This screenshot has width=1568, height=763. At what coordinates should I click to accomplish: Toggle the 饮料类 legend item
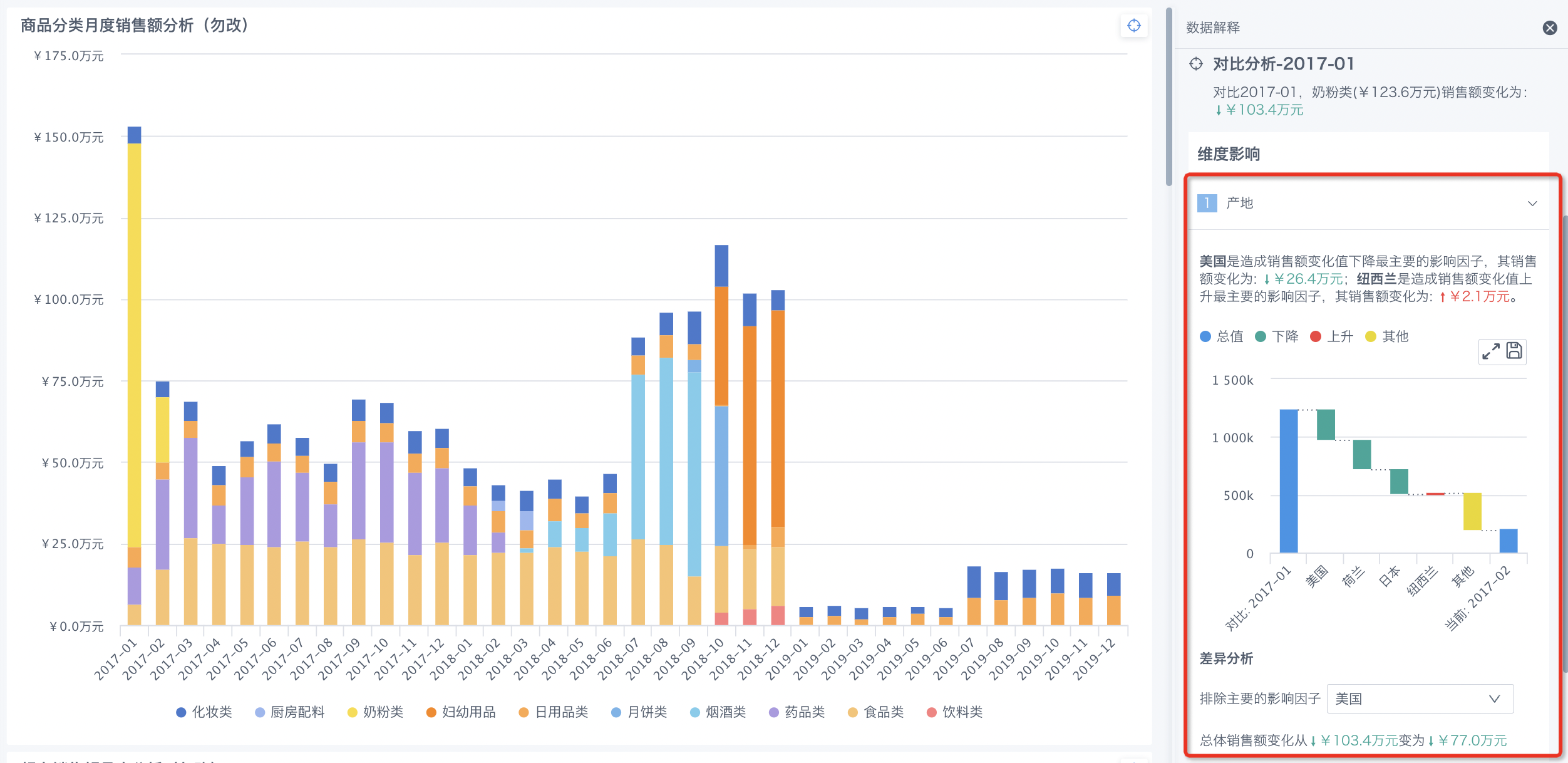954,712
